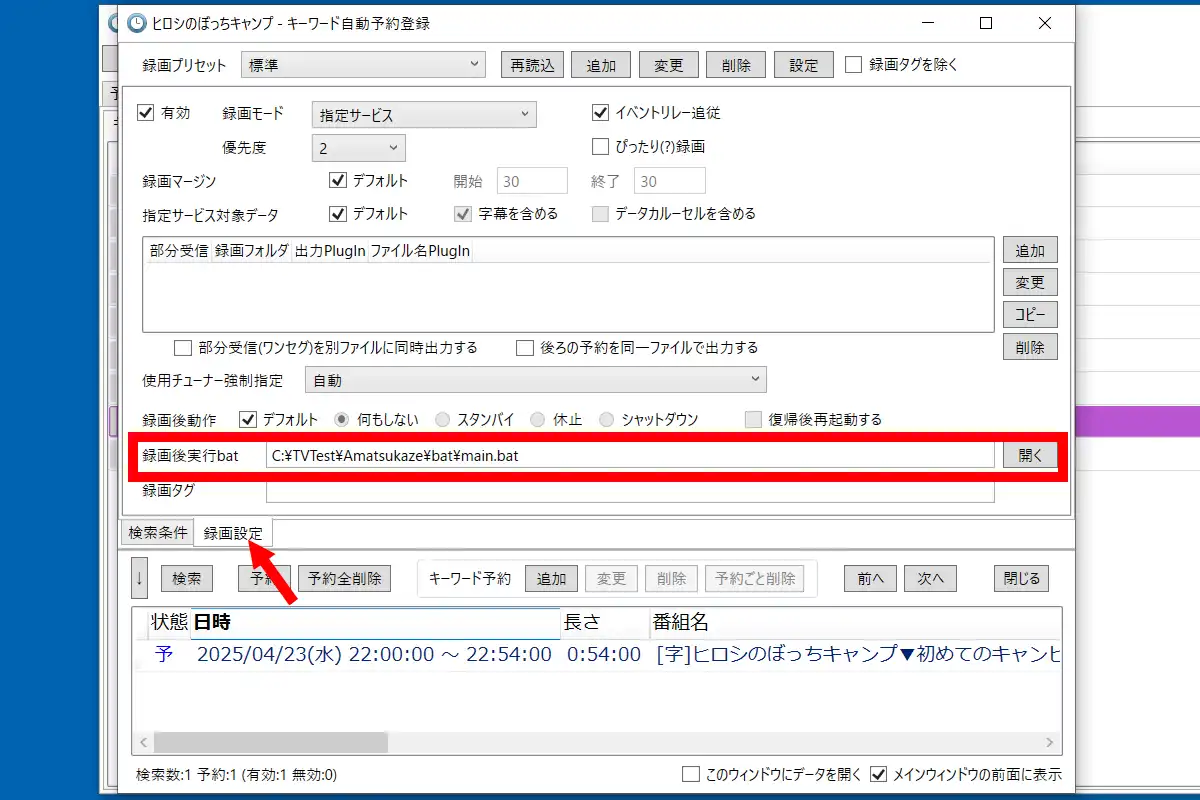
Task: Select reservation row 2025/04/23(水) 22:00:00
Action: (x=597, y=655)
